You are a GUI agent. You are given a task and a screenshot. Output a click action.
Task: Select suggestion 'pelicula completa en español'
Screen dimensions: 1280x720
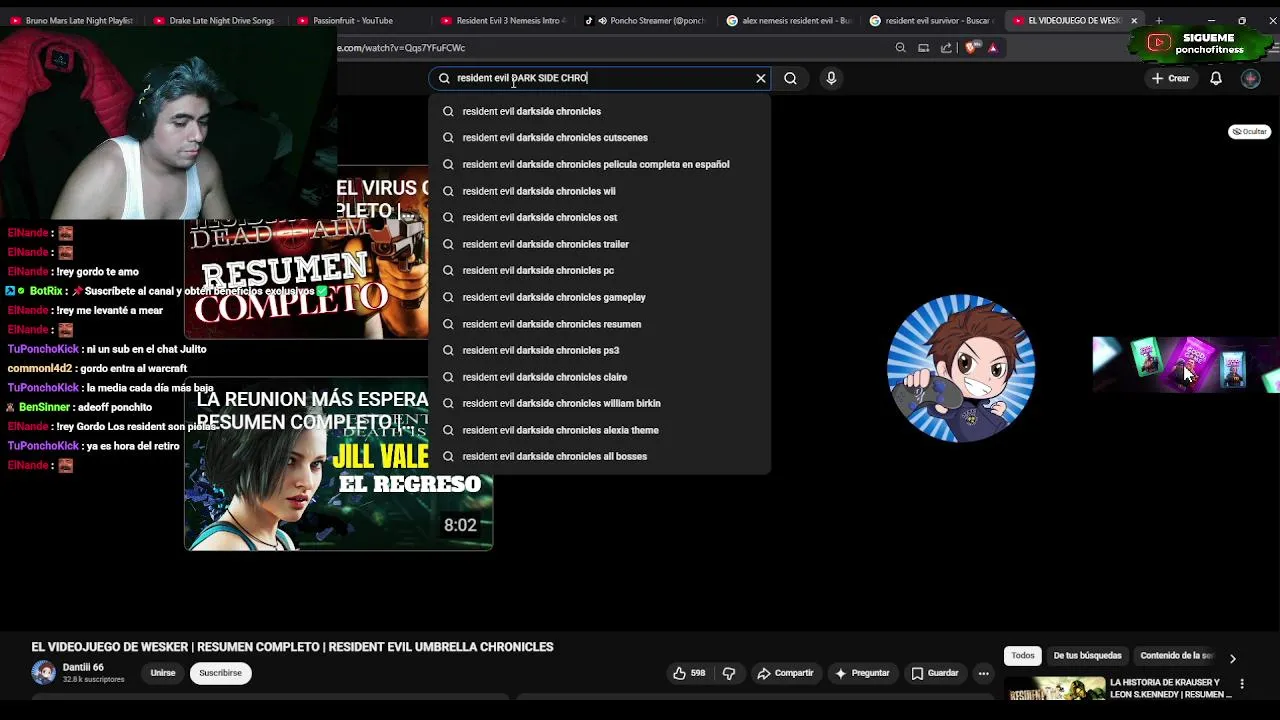coord(600,164)
